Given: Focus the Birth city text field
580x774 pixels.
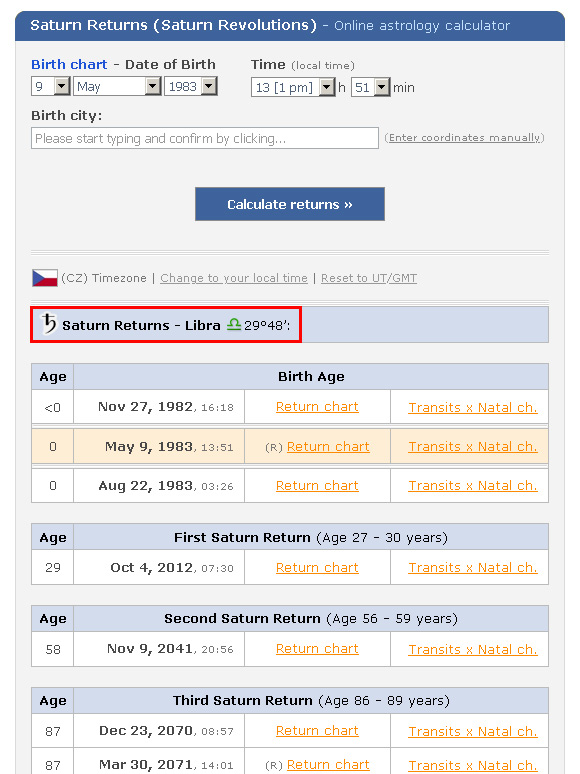Looking at the screenshot, I should pos(205,138).
